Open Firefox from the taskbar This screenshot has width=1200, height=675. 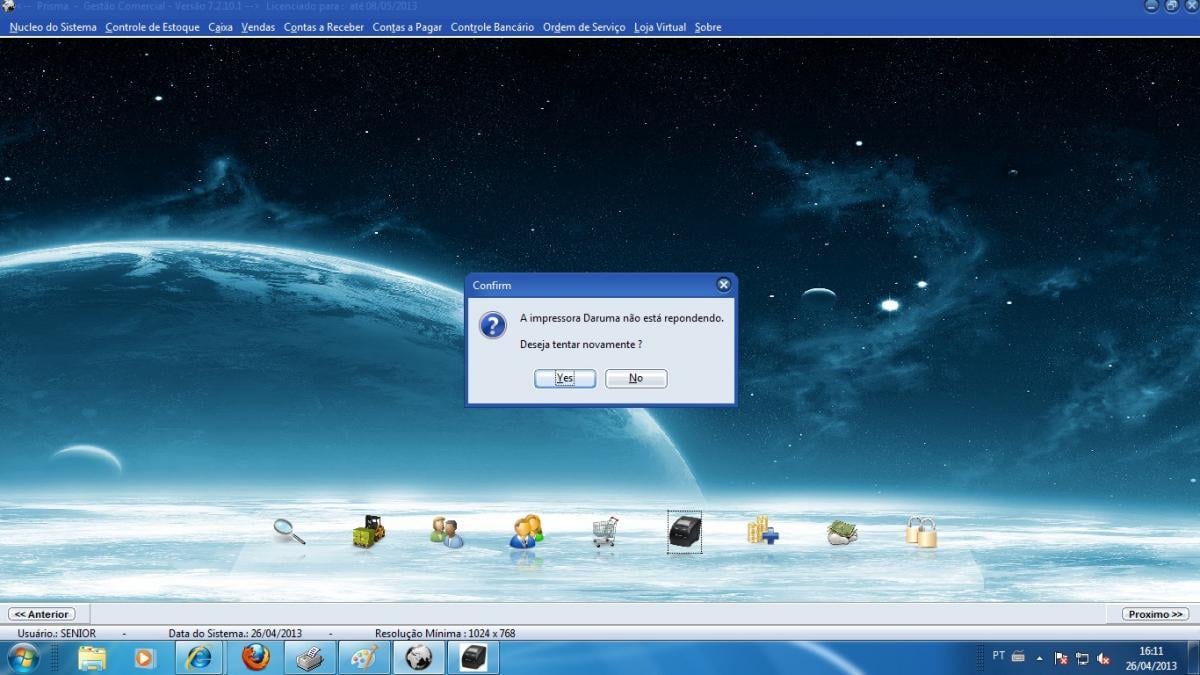256,658
